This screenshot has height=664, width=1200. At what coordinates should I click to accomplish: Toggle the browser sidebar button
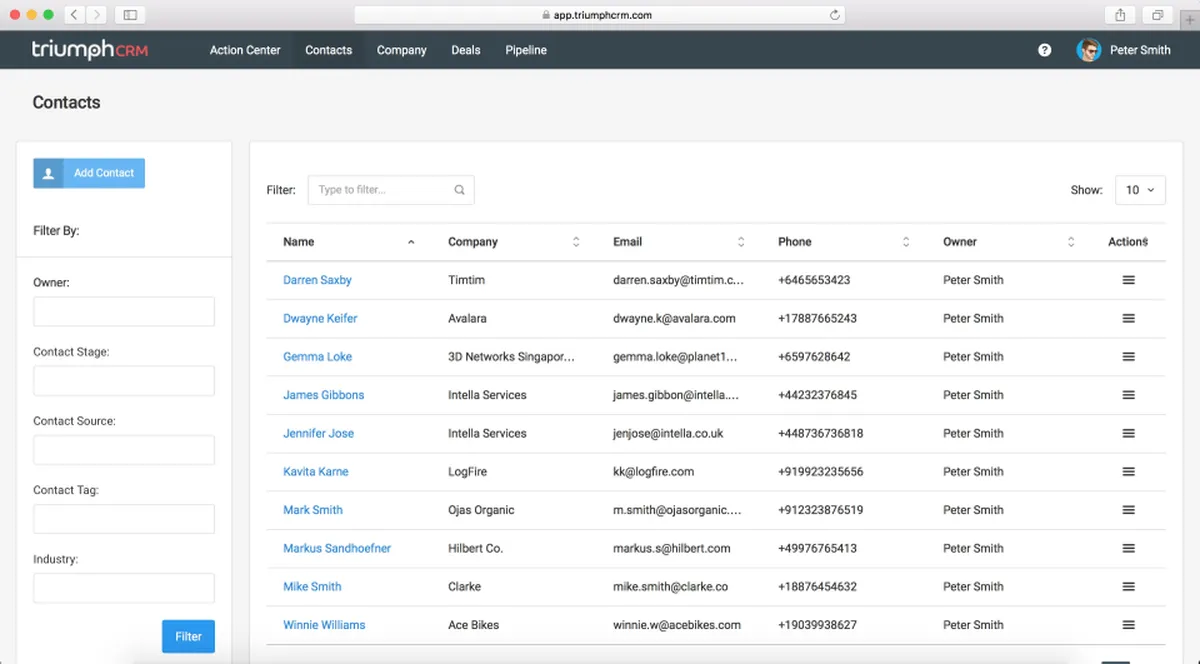click(130, 15)
